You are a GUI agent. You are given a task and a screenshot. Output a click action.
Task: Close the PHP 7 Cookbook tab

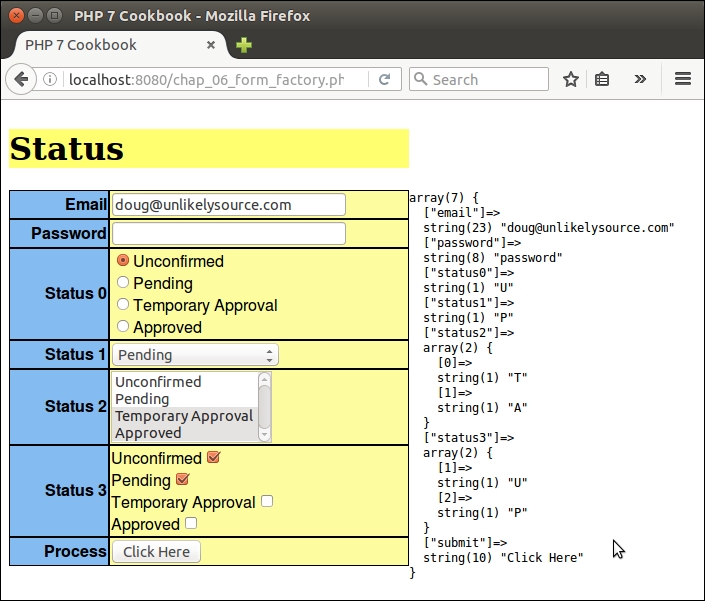[x=210, y=45]
